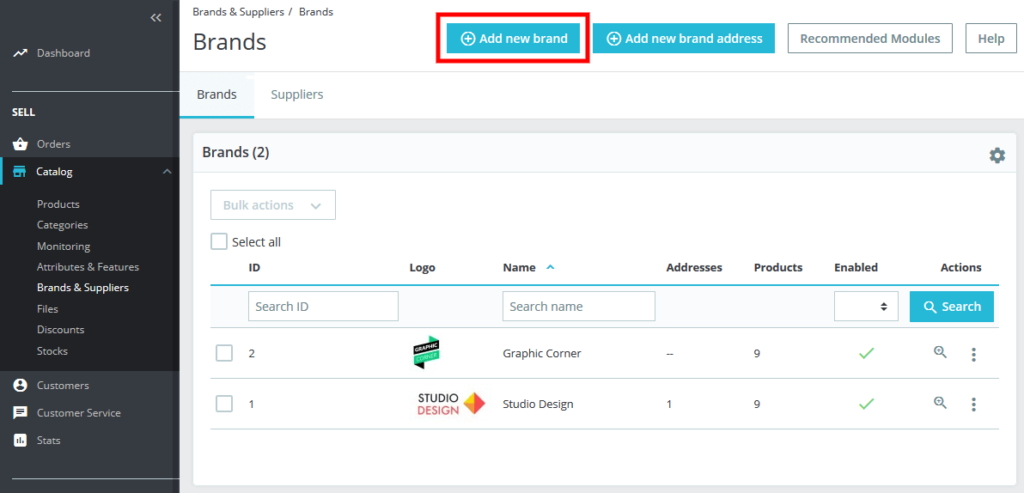Click the Search button in filters
Viewport: 1024px width, 493px height.
951,307
